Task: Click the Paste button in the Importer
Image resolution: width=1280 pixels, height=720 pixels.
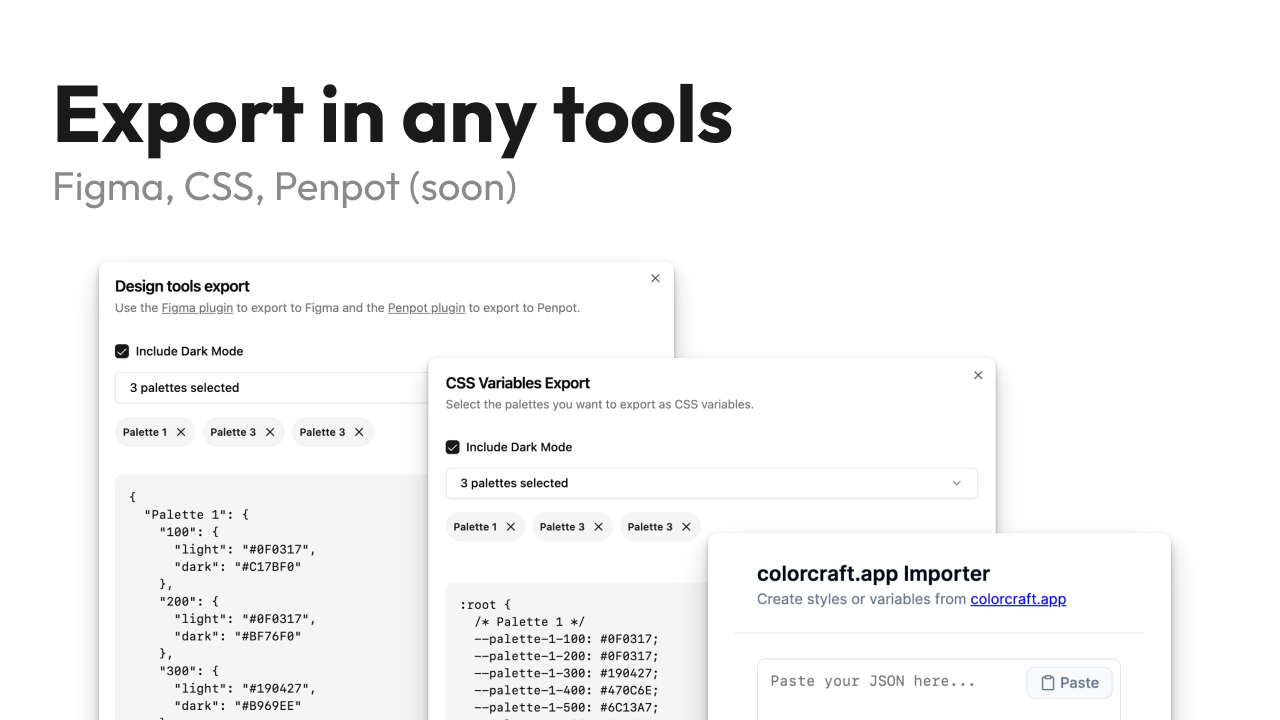Action: pos(1069,682)
